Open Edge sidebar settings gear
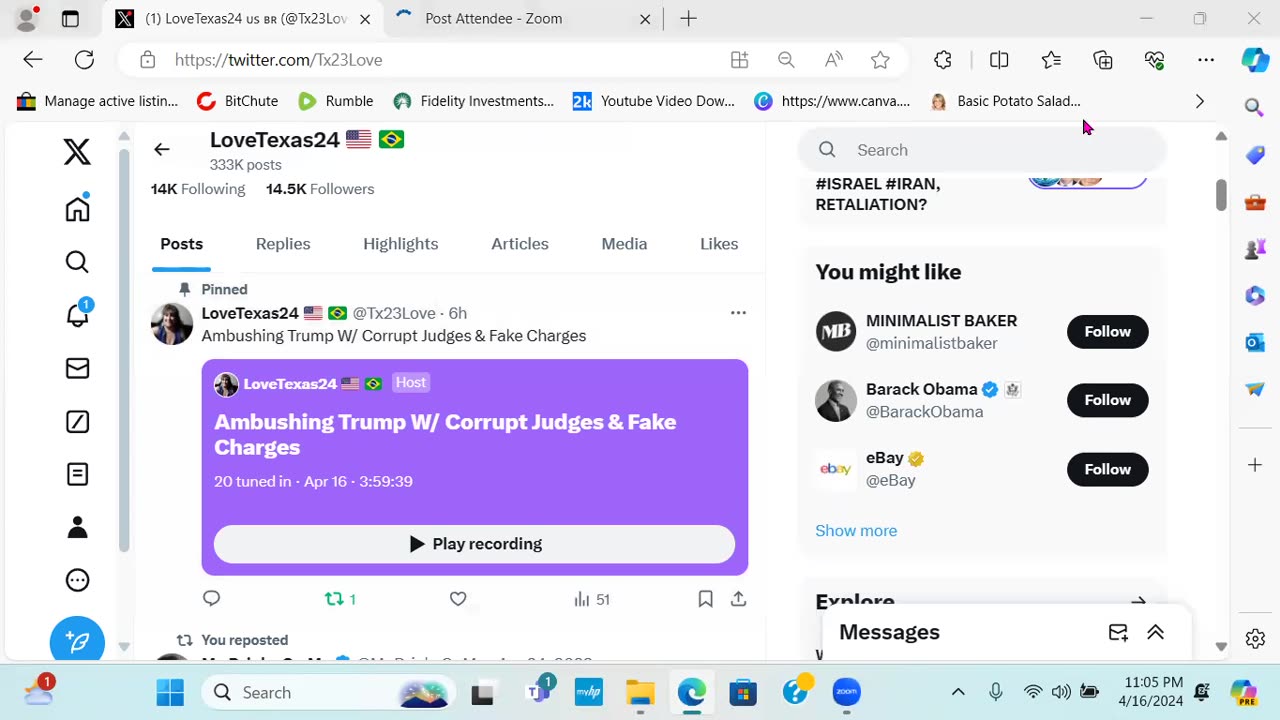 (1255, 638)
